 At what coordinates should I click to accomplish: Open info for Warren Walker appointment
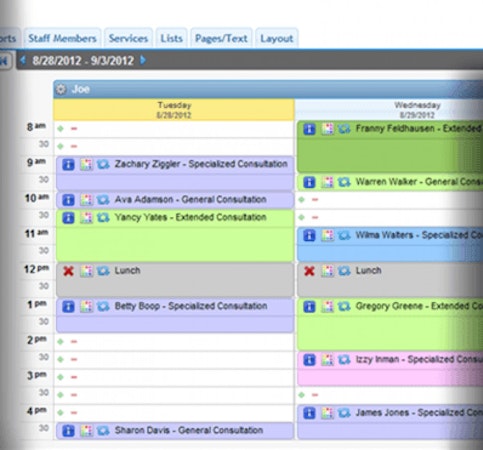tap(309, 182)
